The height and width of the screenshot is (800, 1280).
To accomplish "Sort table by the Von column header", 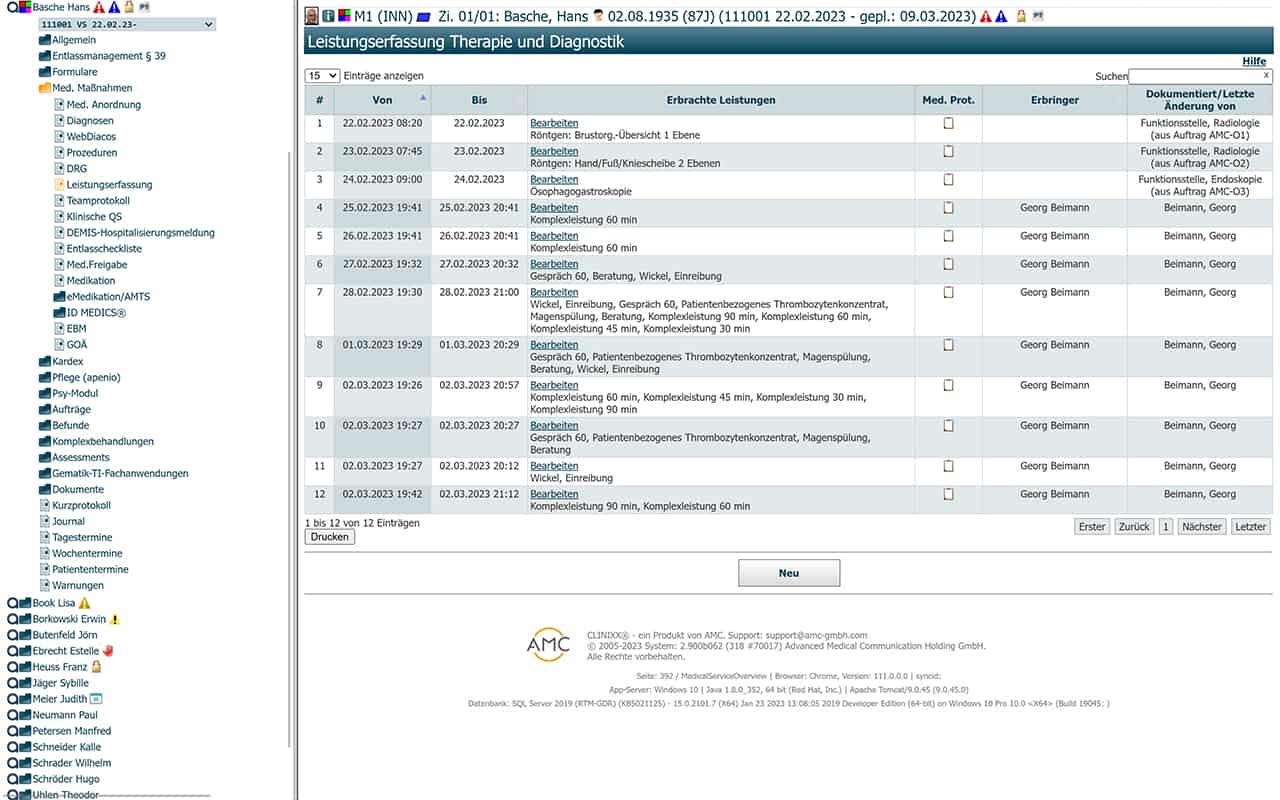I will coord(382,100).
